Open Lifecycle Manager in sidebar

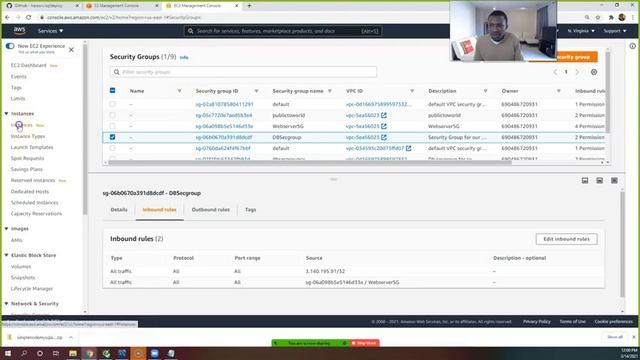[32, 289]
